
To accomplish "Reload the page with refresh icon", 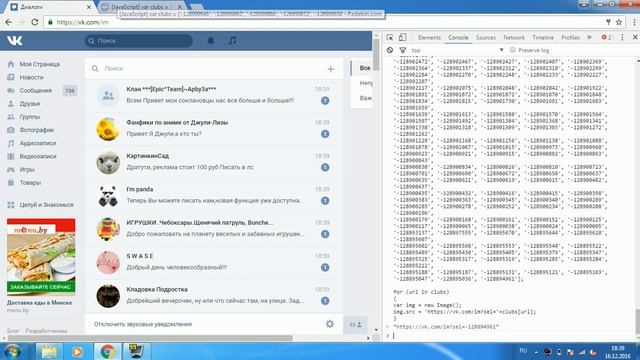I will pyautogui.click(x=35, y=22).
